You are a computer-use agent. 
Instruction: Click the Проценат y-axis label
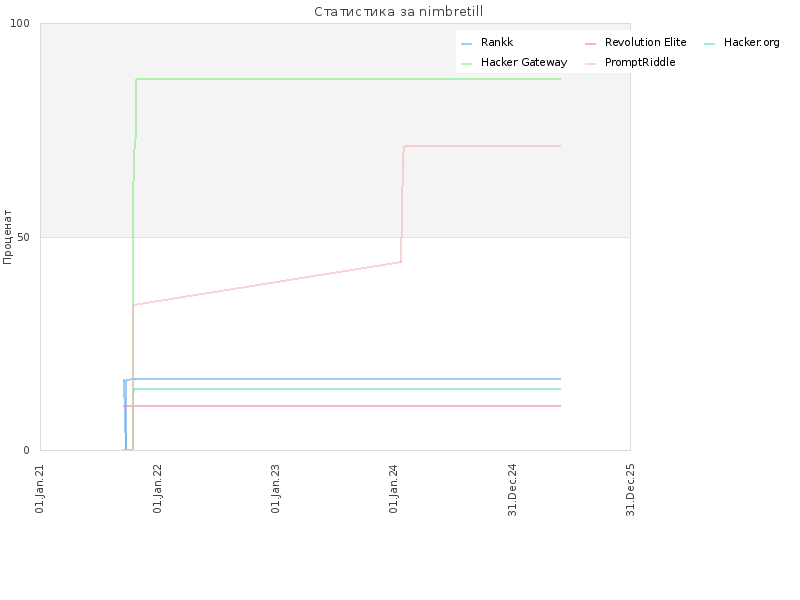click(x=7, y=237)
